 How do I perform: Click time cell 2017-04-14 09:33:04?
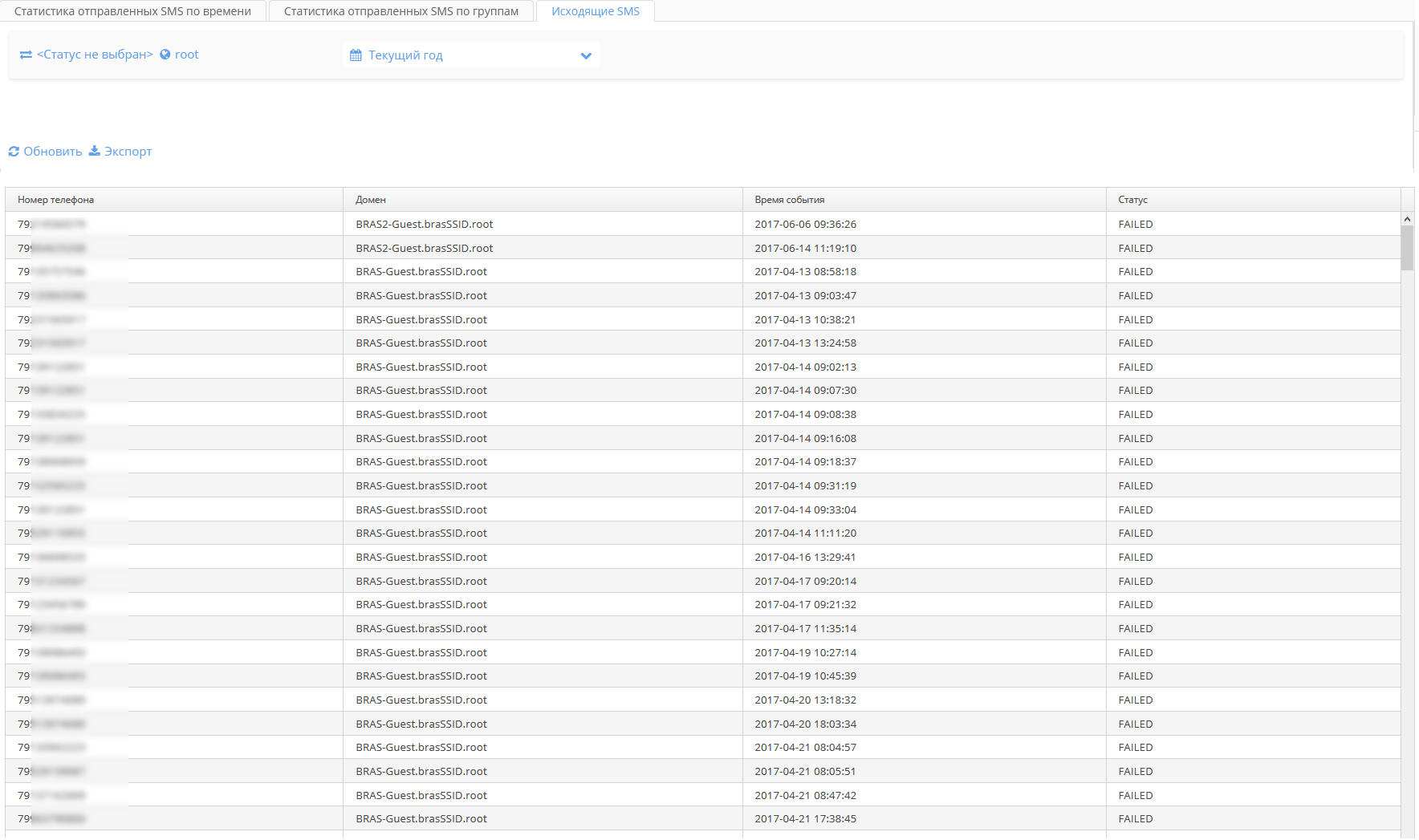(925, 509)
